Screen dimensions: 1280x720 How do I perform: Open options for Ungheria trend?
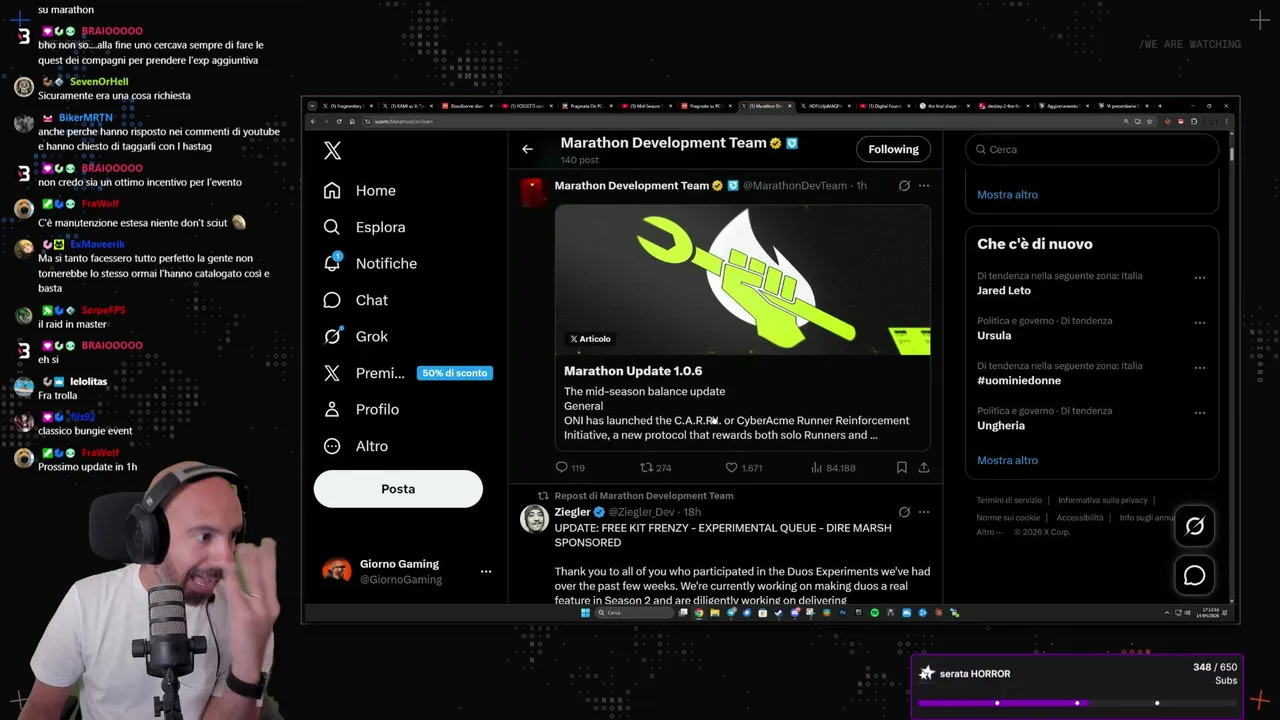[1199, 412]
